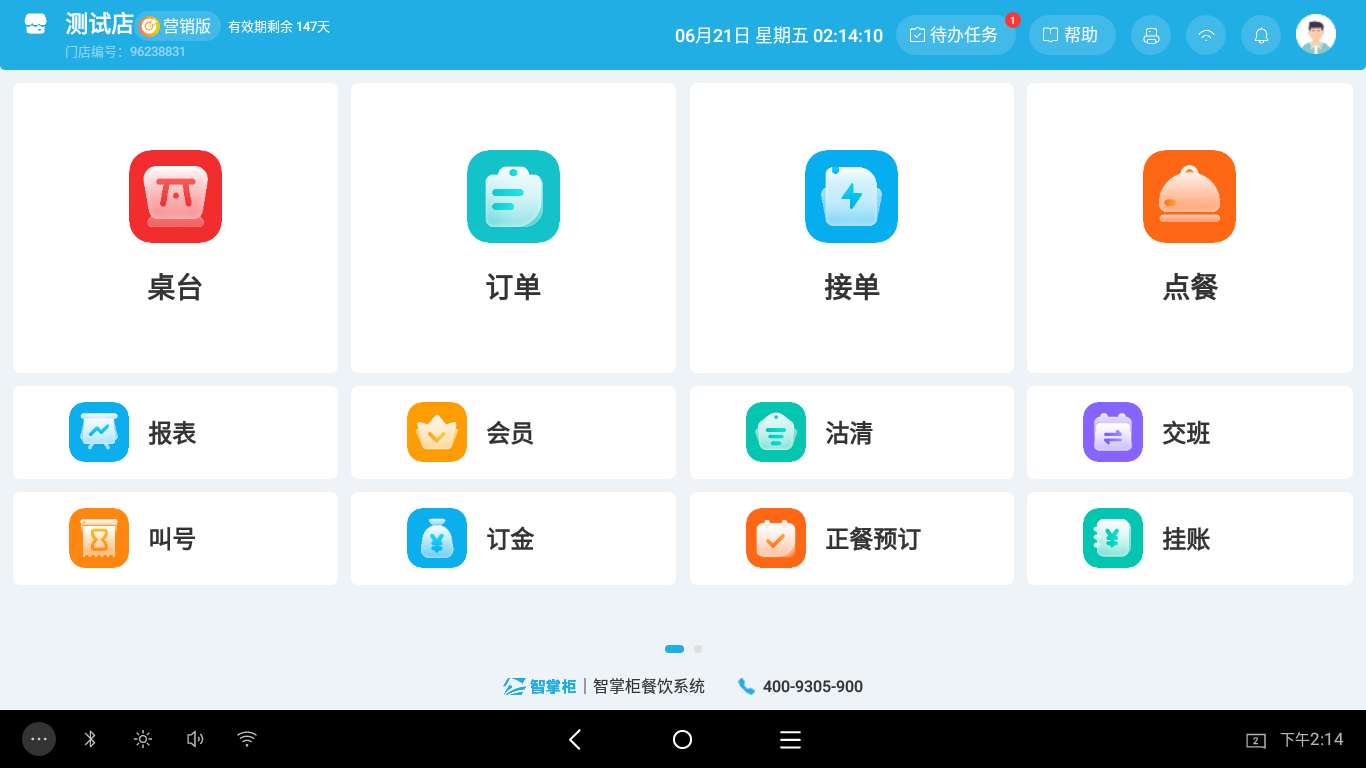The width and height of the screenshot is (1366, 768).
Task: Click the 智掌柜 logo in footer
Action: 540,686
